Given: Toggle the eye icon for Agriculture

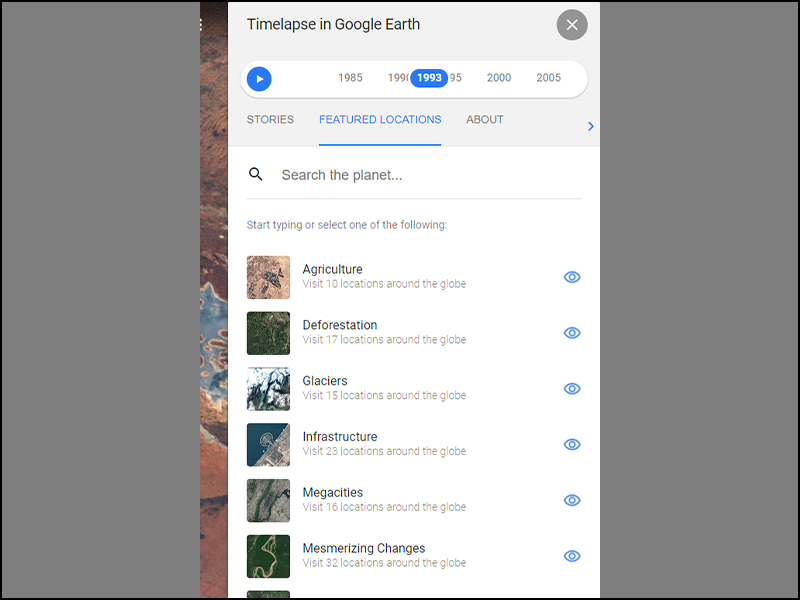Looking at the screenshot, I should pyautogui.click(x=572, y=277).
